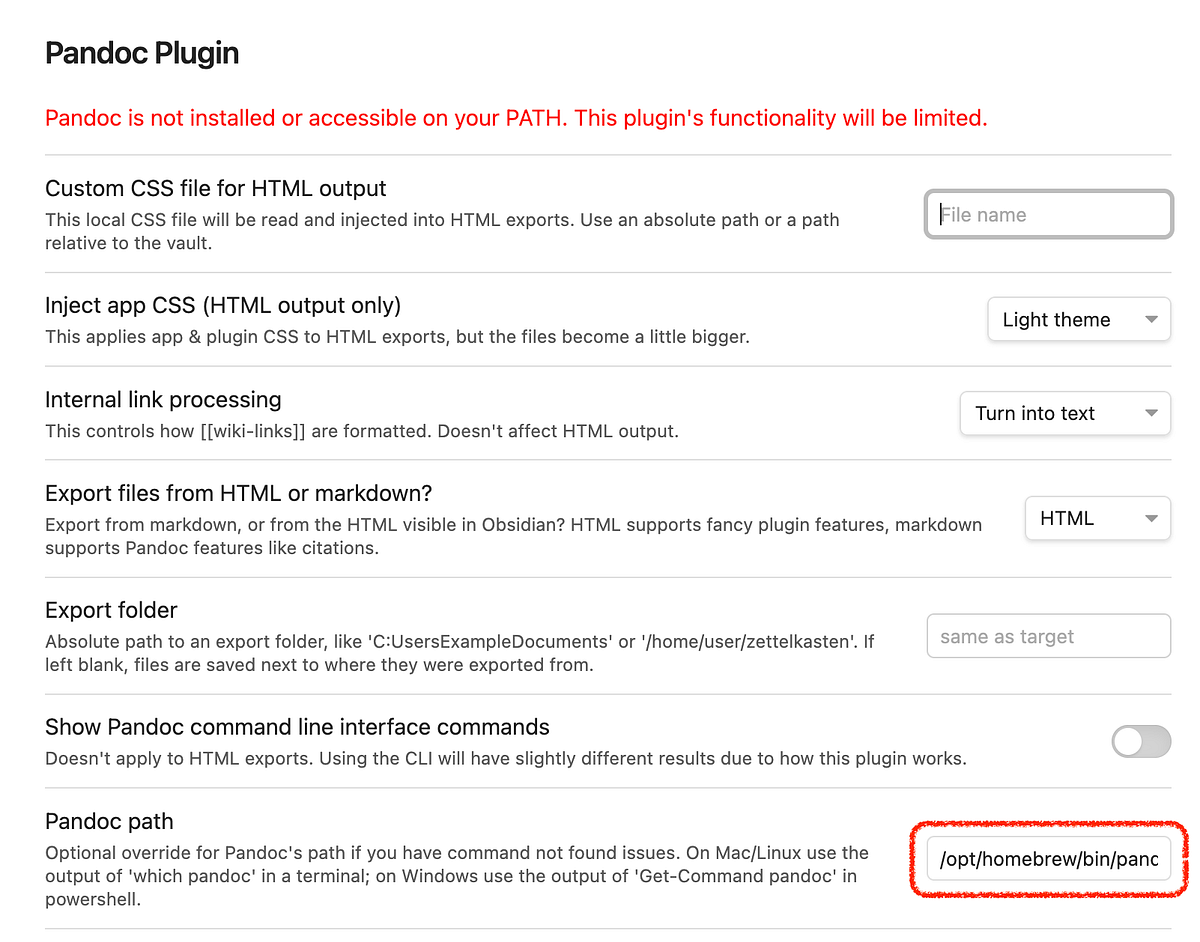Click the Pandoc Plugin heading

coord(141,52)
